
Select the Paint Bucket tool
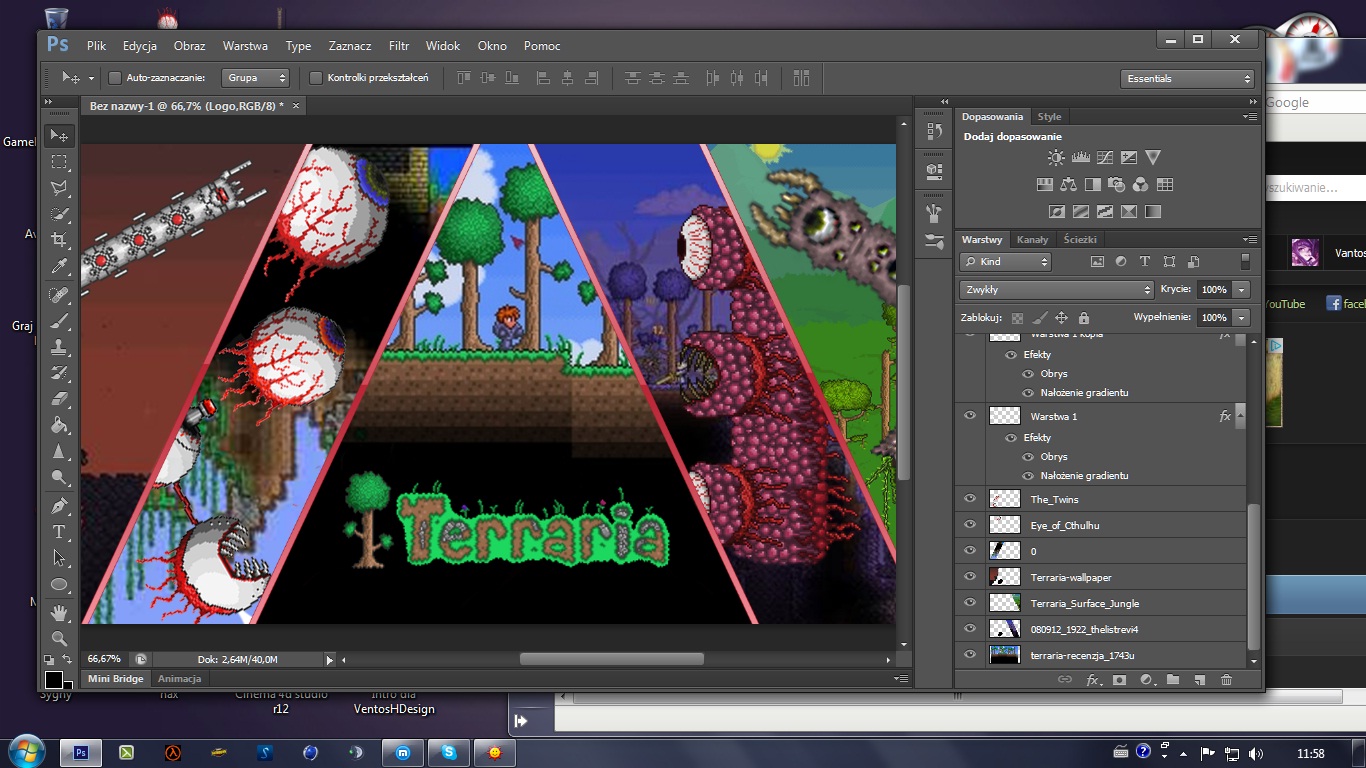click(60, 425)
